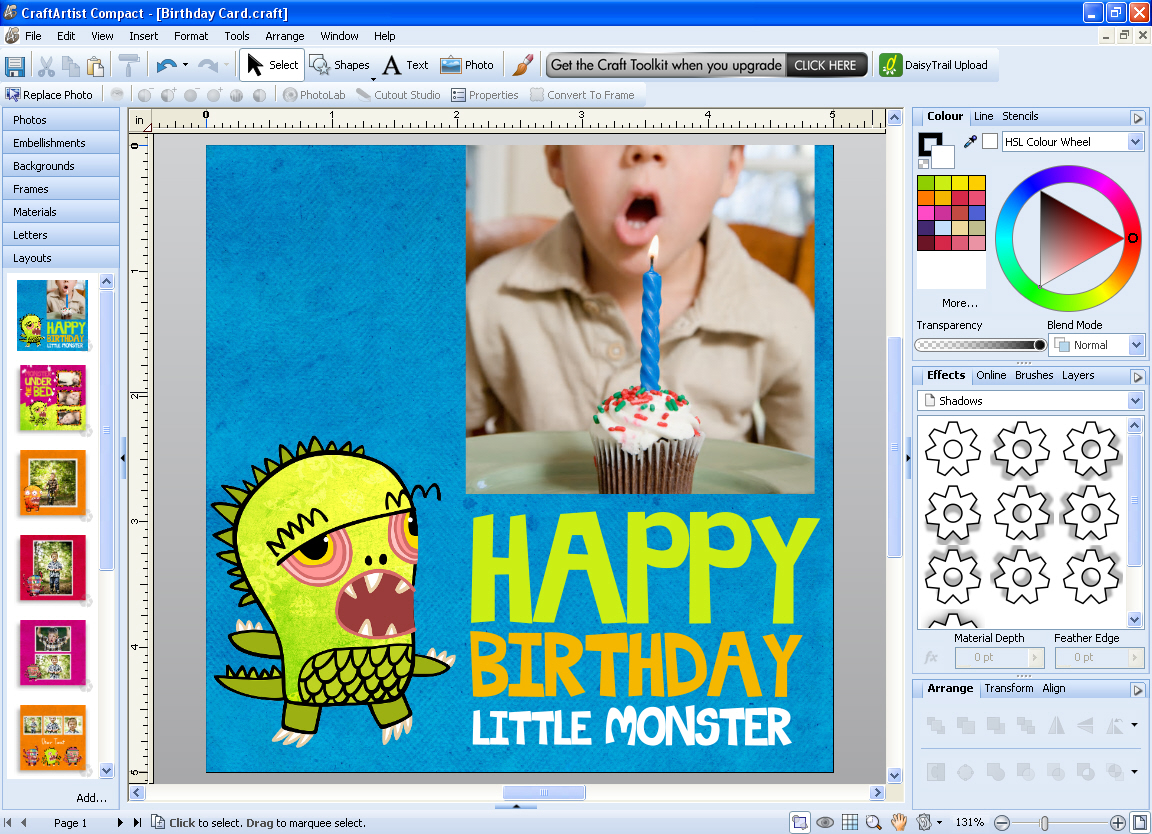This screenshot has height=834, width=1152.
Task: Switch to the Layers tab
Action: click(1078, 375)
